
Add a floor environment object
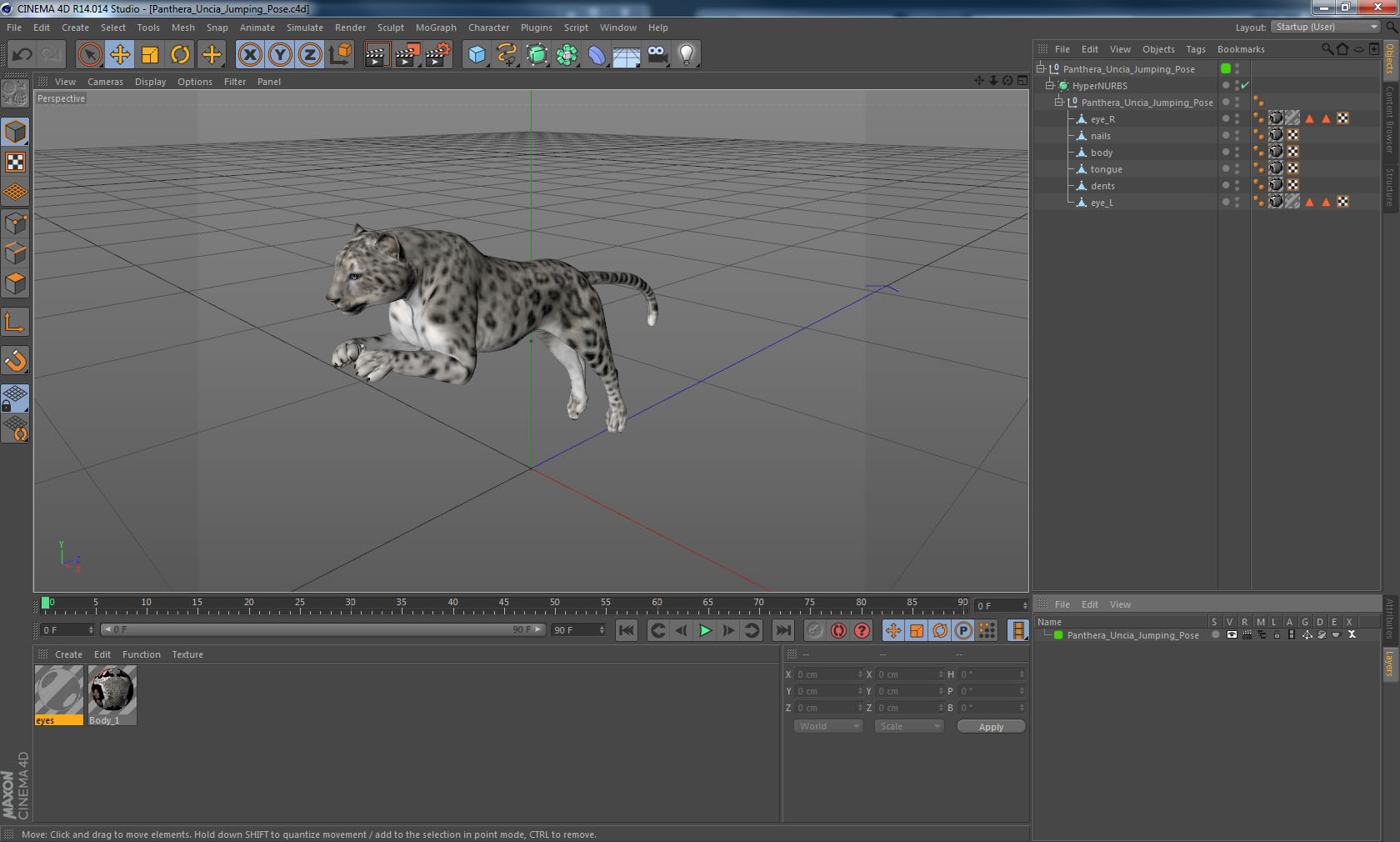[x=627, y=55]
